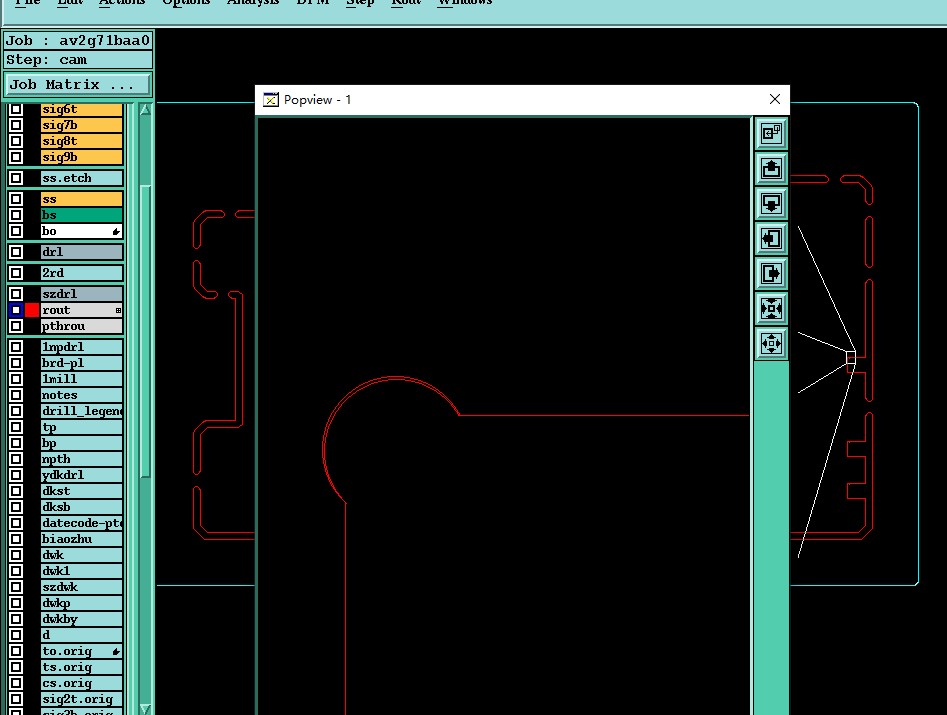Select the brd-pl layer name
This screenshot has width=947, height=715.
(82, 363)
